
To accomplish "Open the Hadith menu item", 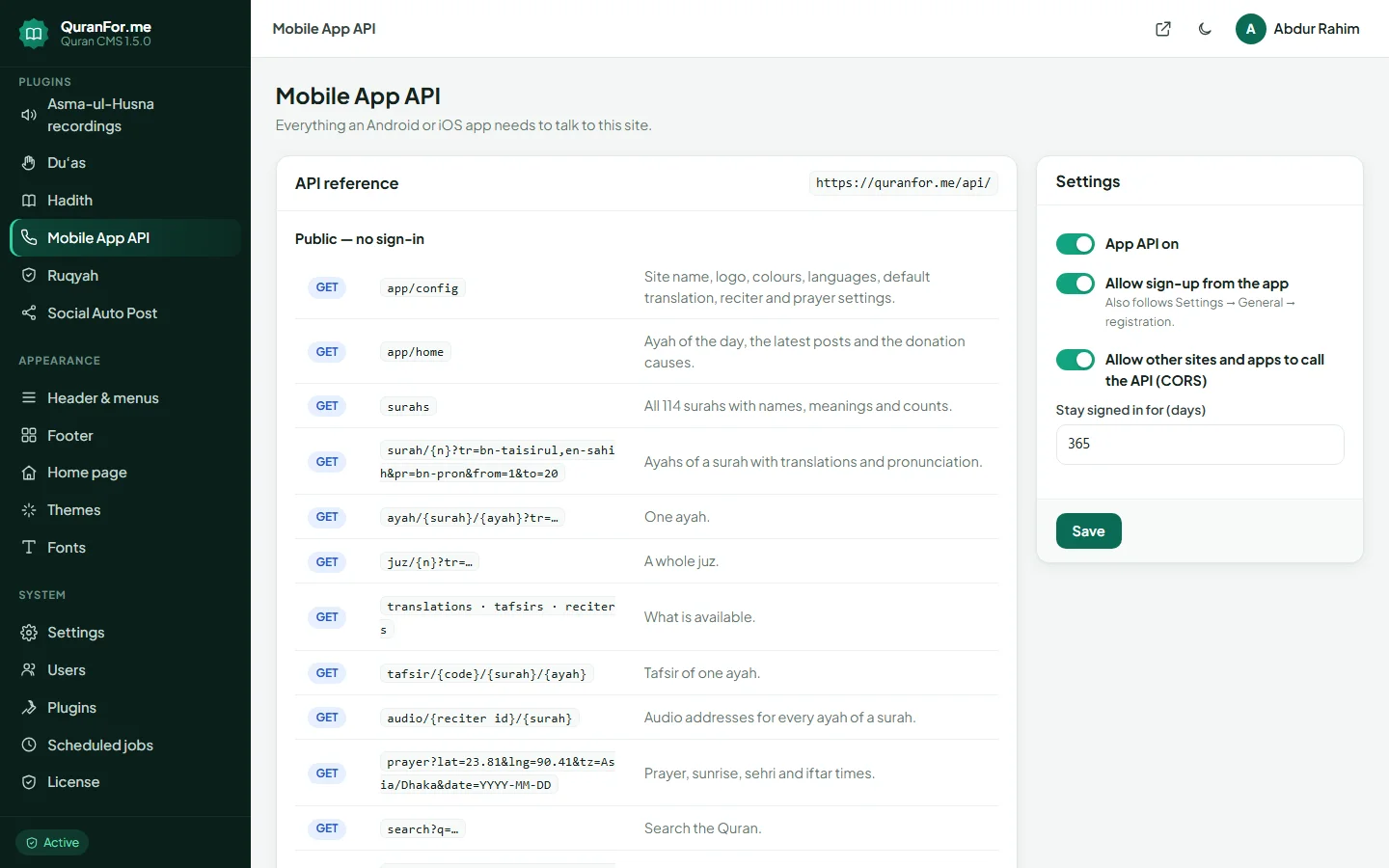I will [125, 201].
